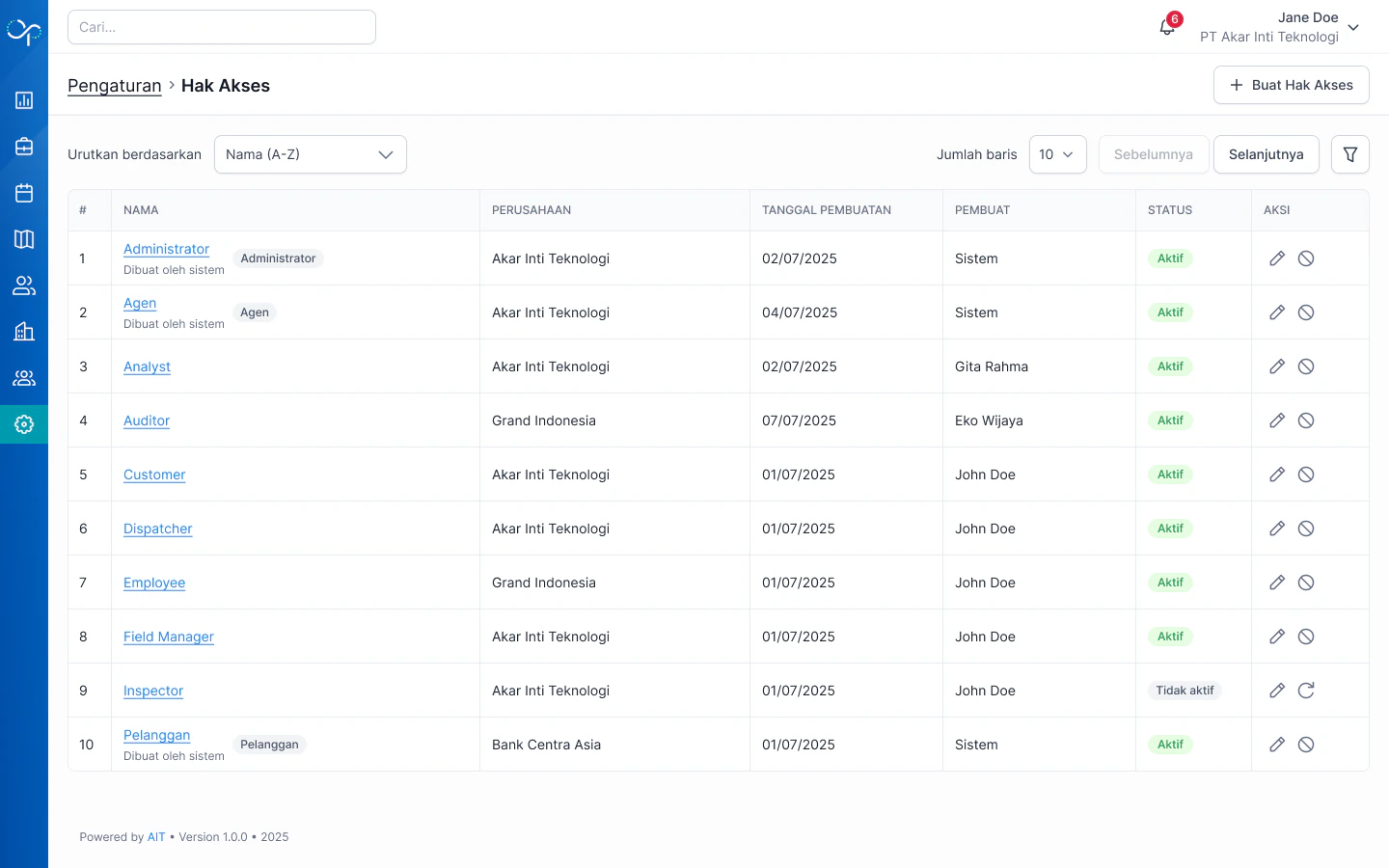
Task: Open the Nama (A-Z) sort dropdown
Action: (311, 154)
